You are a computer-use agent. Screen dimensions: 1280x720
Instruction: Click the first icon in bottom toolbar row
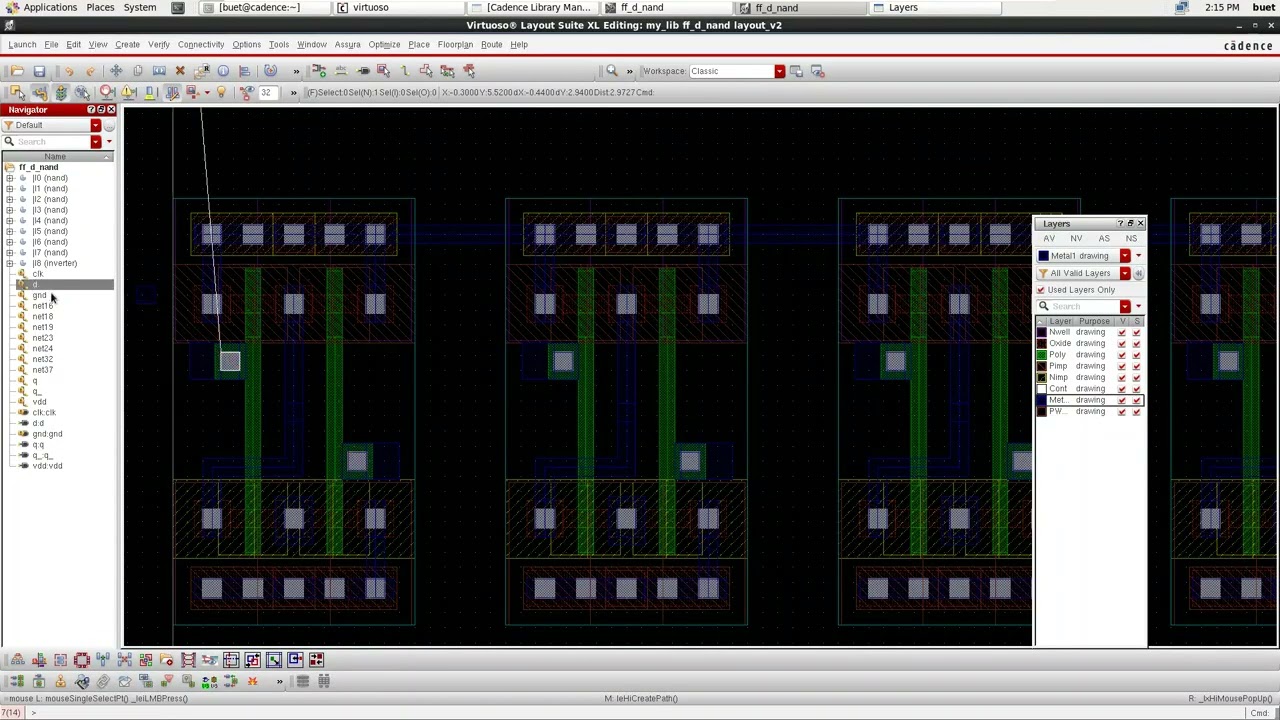click(x=17, y=660)
